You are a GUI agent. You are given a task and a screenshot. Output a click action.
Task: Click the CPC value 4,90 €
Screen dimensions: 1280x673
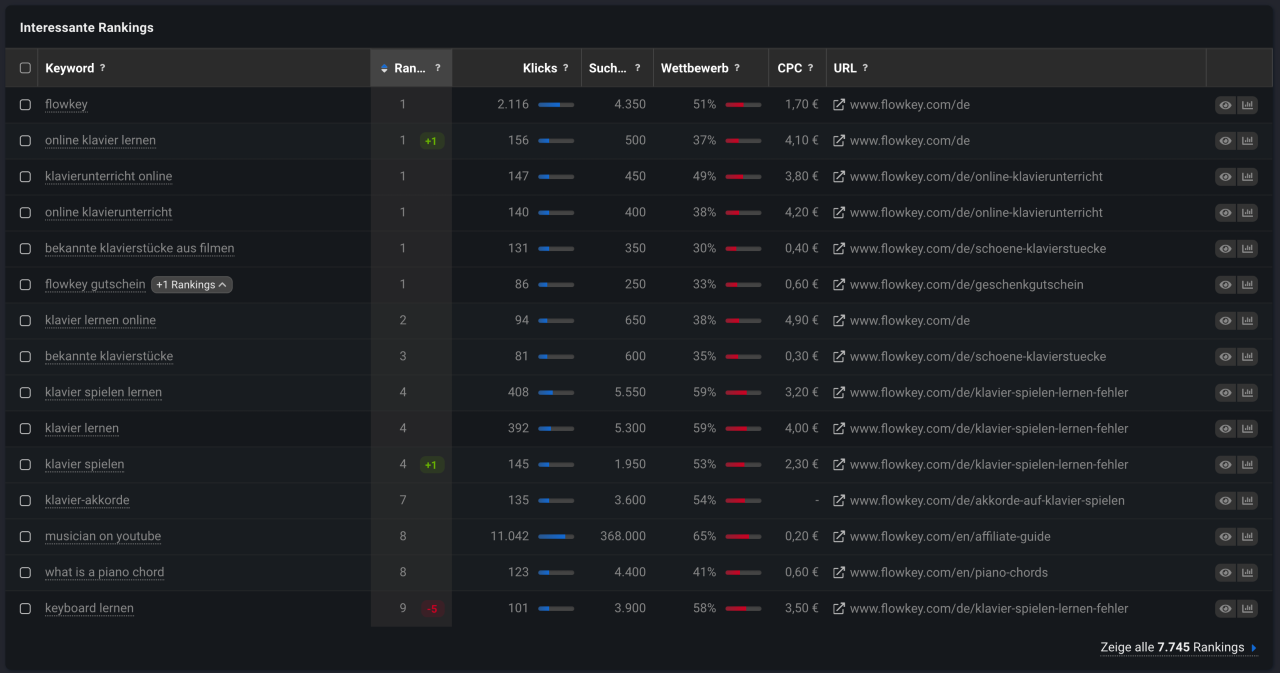pos(801,321)
